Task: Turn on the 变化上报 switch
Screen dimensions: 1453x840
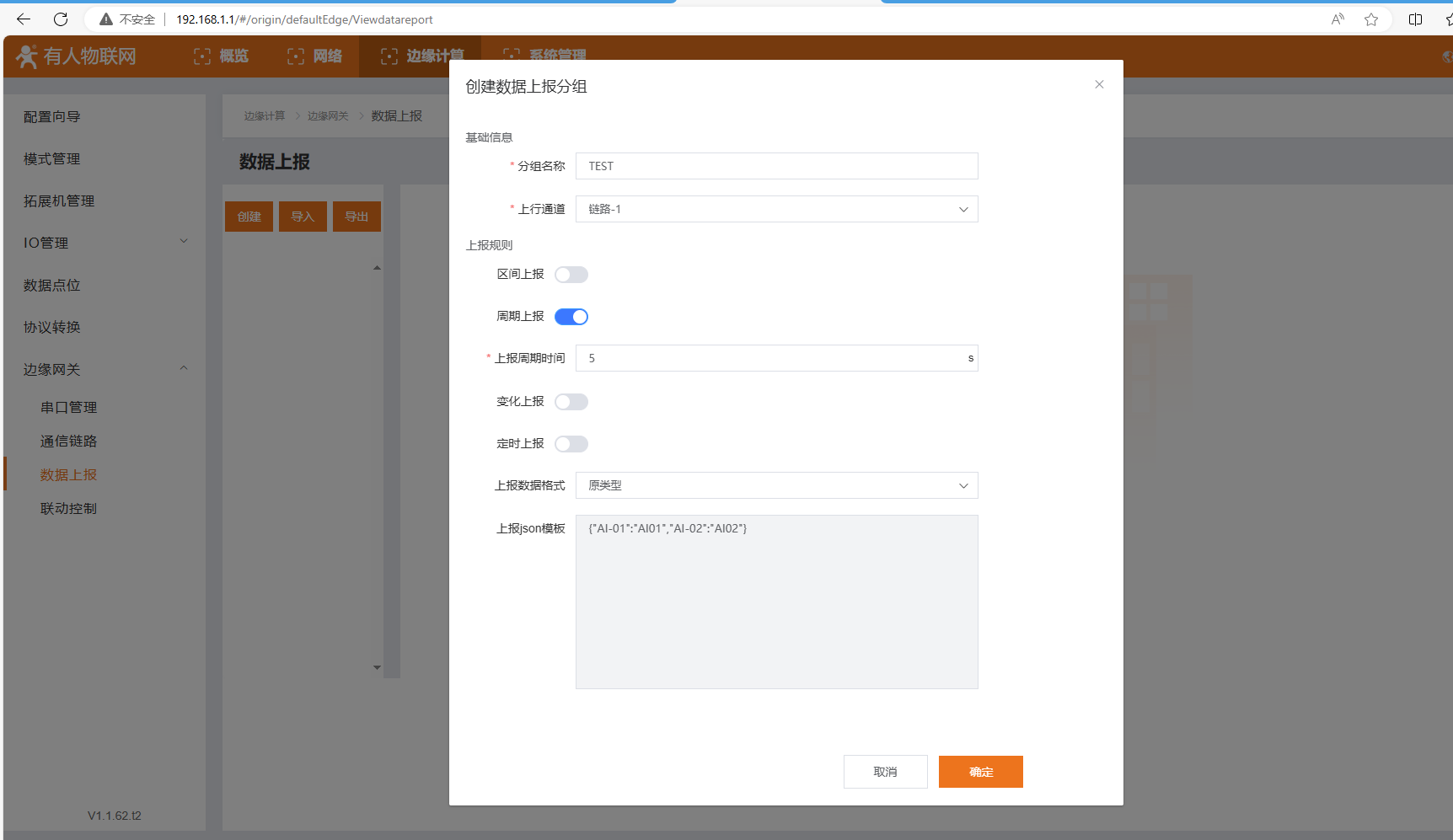Action: click(571, 402)
